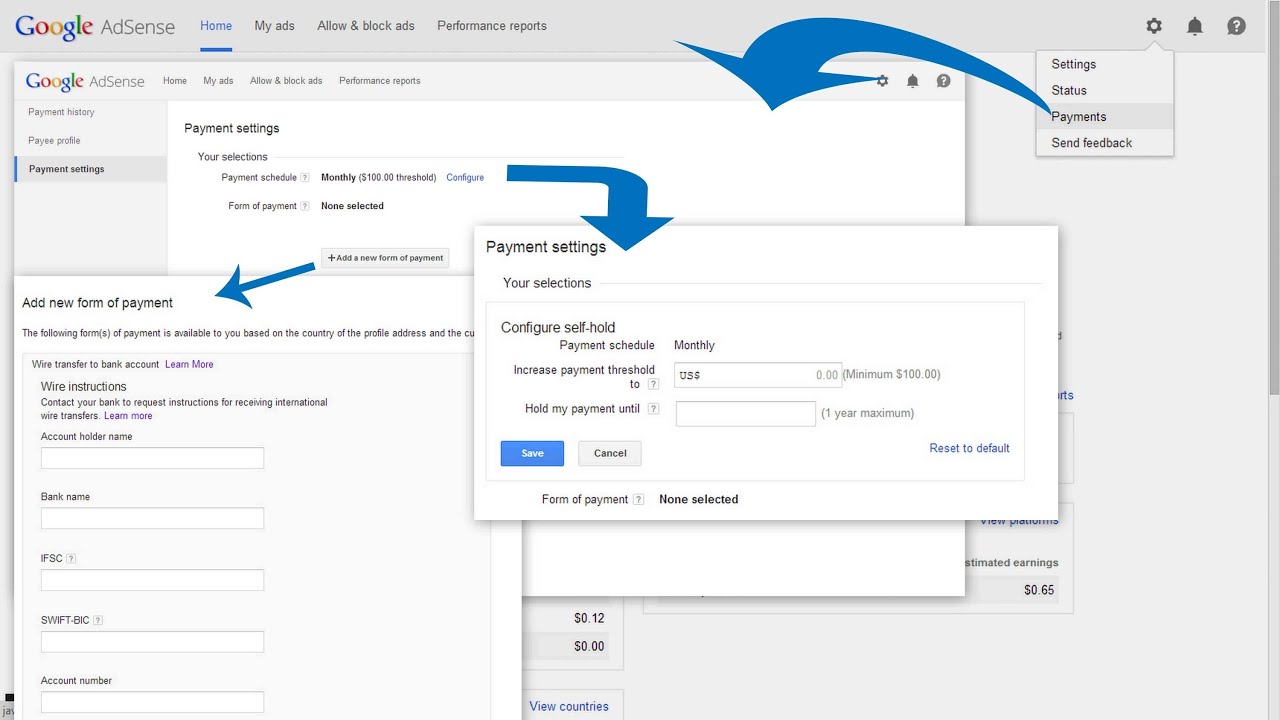The image size is (1280, 720).
Task: Click the 'Reset to default' link
Action: [x=970, y=448]
